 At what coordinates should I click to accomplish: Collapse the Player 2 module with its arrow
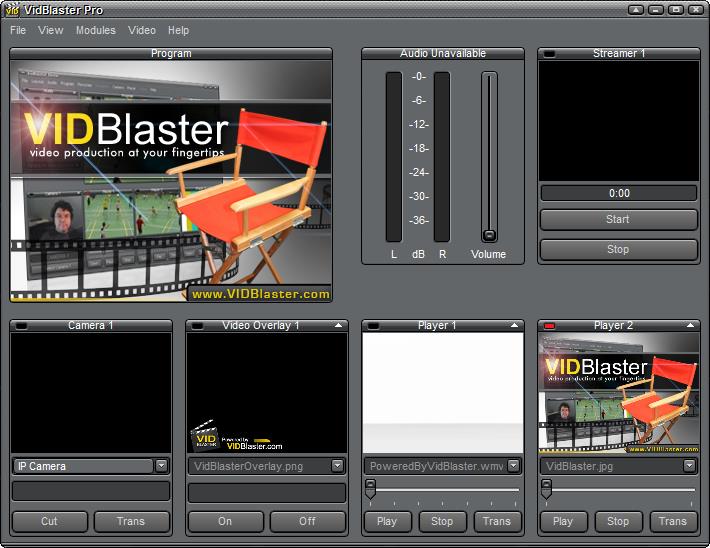tap(691, 326)
